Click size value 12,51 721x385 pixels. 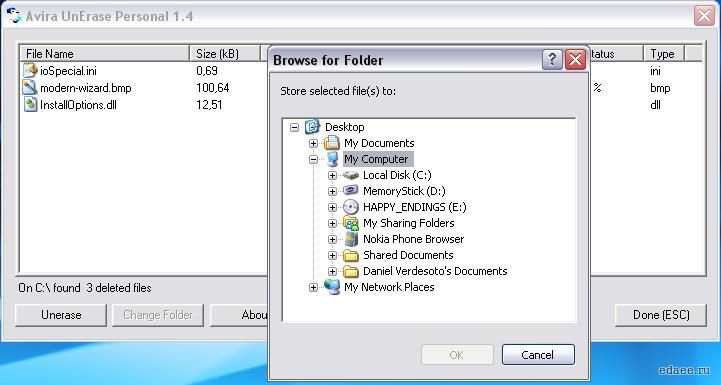point(209,105)
